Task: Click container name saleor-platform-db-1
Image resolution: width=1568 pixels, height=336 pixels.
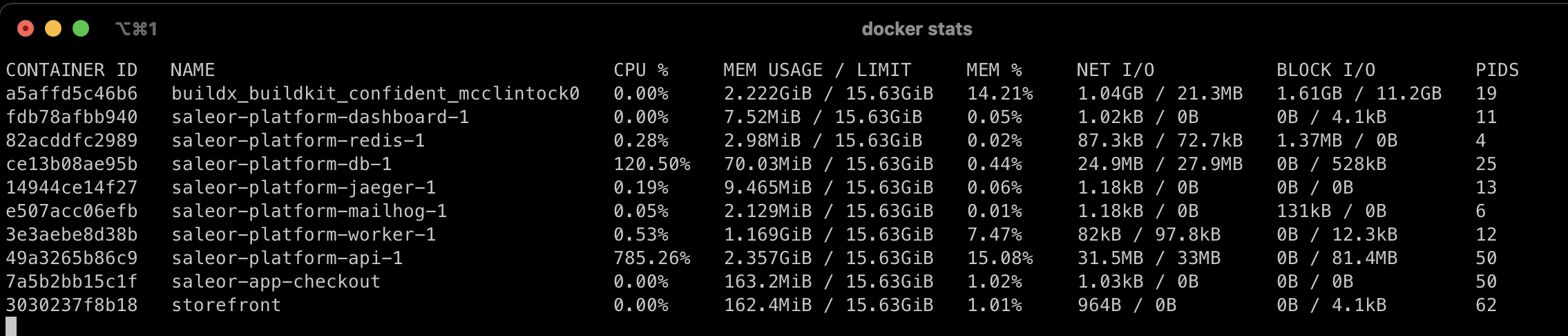Action: click(x=282, y=164)
